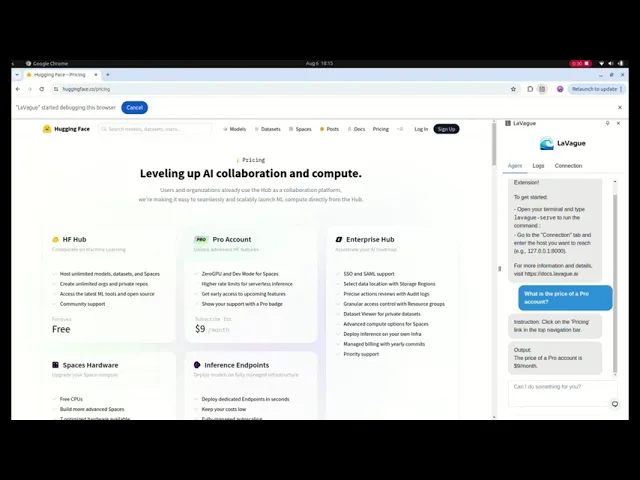Open Models in the site navigation

(x=235, y=129)
